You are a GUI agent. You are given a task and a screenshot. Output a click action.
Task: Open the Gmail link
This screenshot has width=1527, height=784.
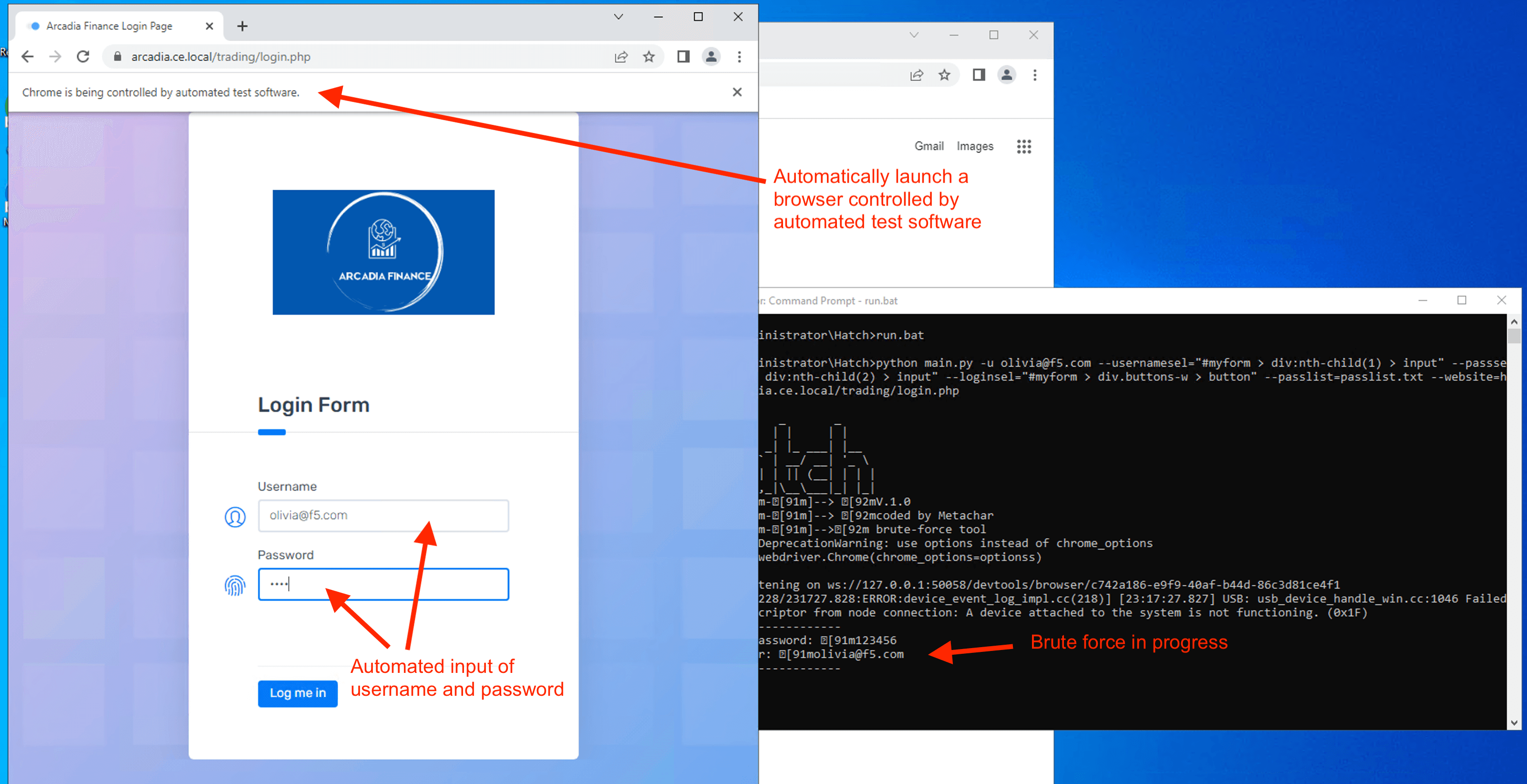(929, 146)
